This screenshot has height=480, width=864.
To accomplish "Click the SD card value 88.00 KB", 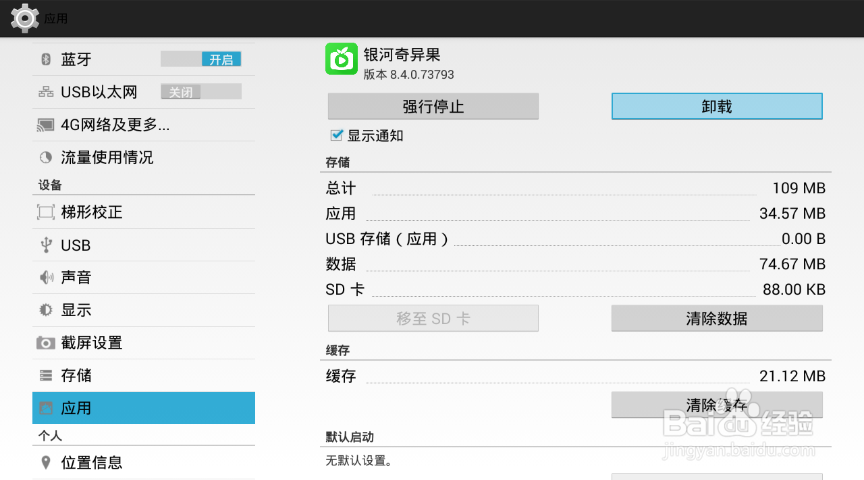I will coord(794,289).
